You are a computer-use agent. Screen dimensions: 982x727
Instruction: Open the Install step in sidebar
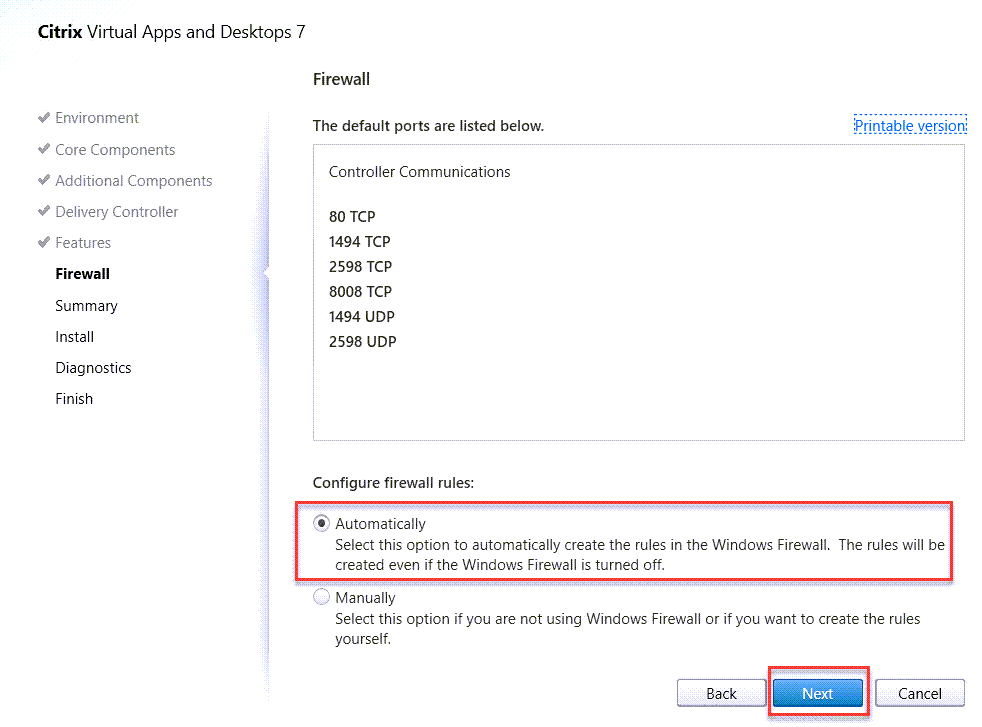(x=74, y=337)
